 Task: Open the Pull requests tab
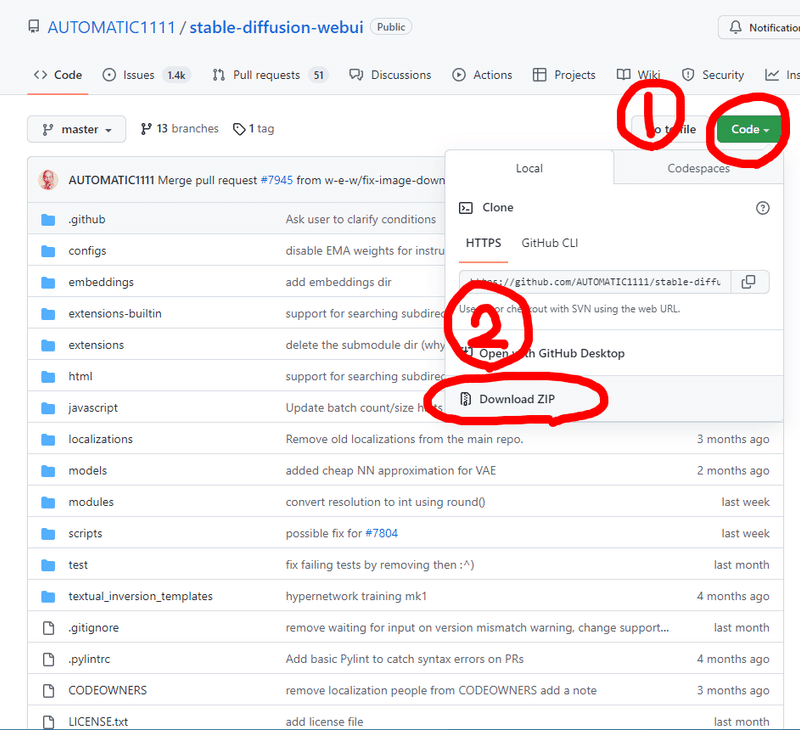270,75
